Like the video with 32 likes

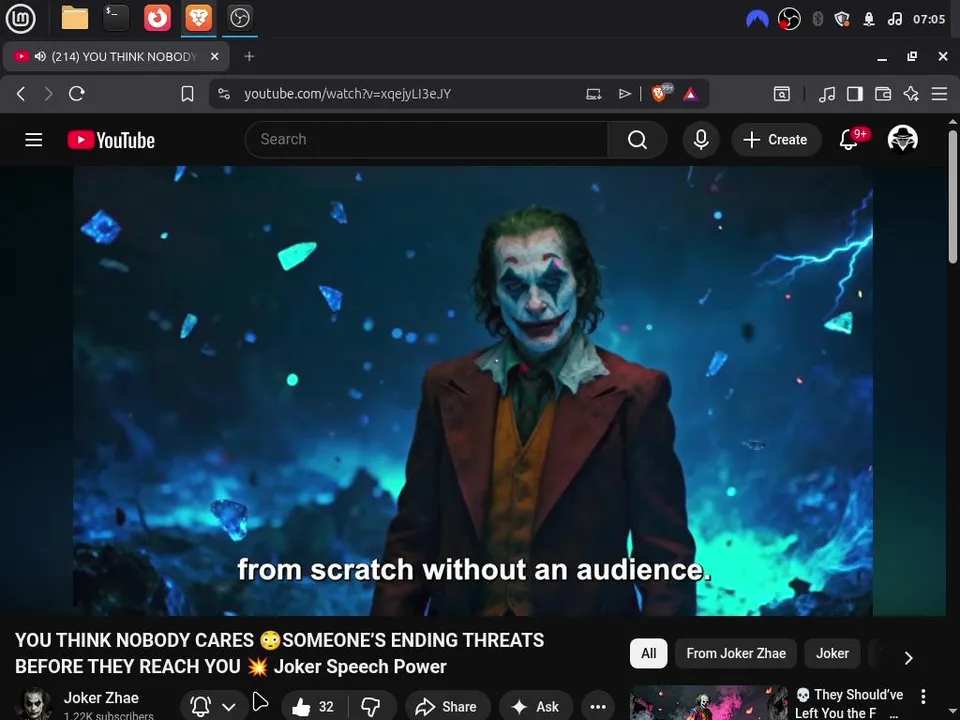[x=313, y=707]
